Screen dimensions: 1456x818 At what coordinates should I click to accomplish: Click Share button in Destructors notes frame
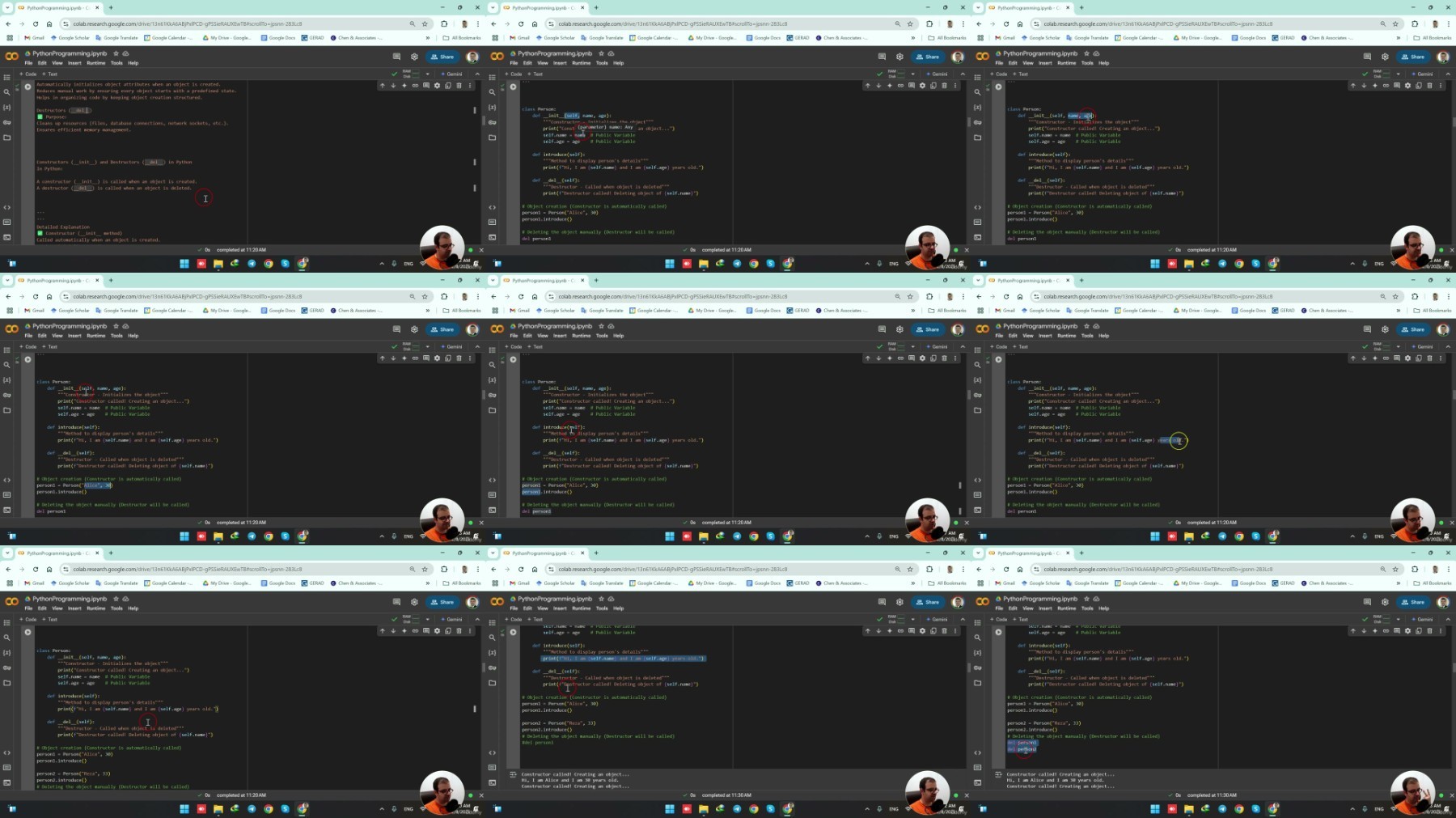(442, 57)
